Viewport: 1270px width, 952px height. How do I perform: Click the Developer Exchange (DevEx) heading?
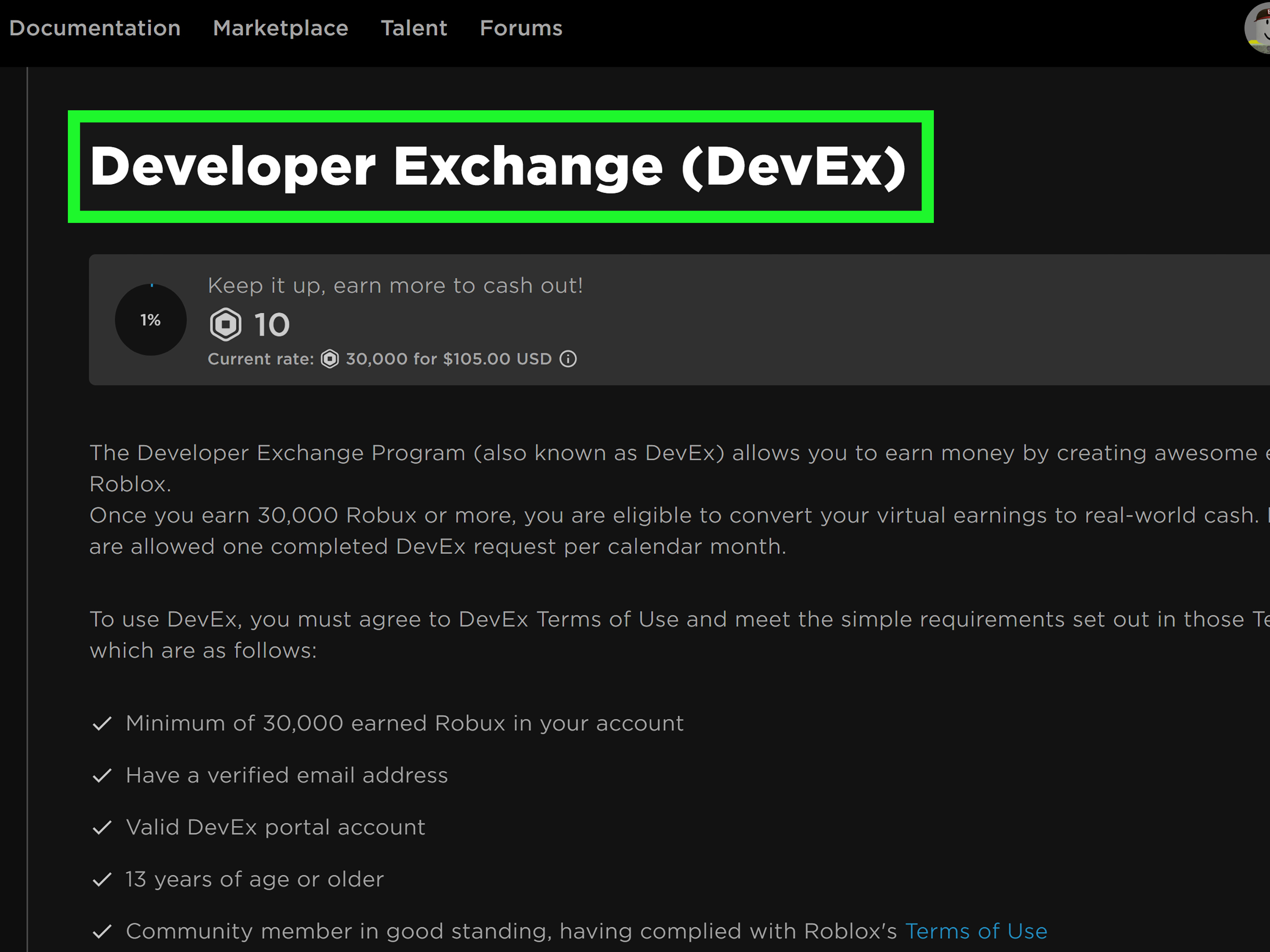(498, 167)
